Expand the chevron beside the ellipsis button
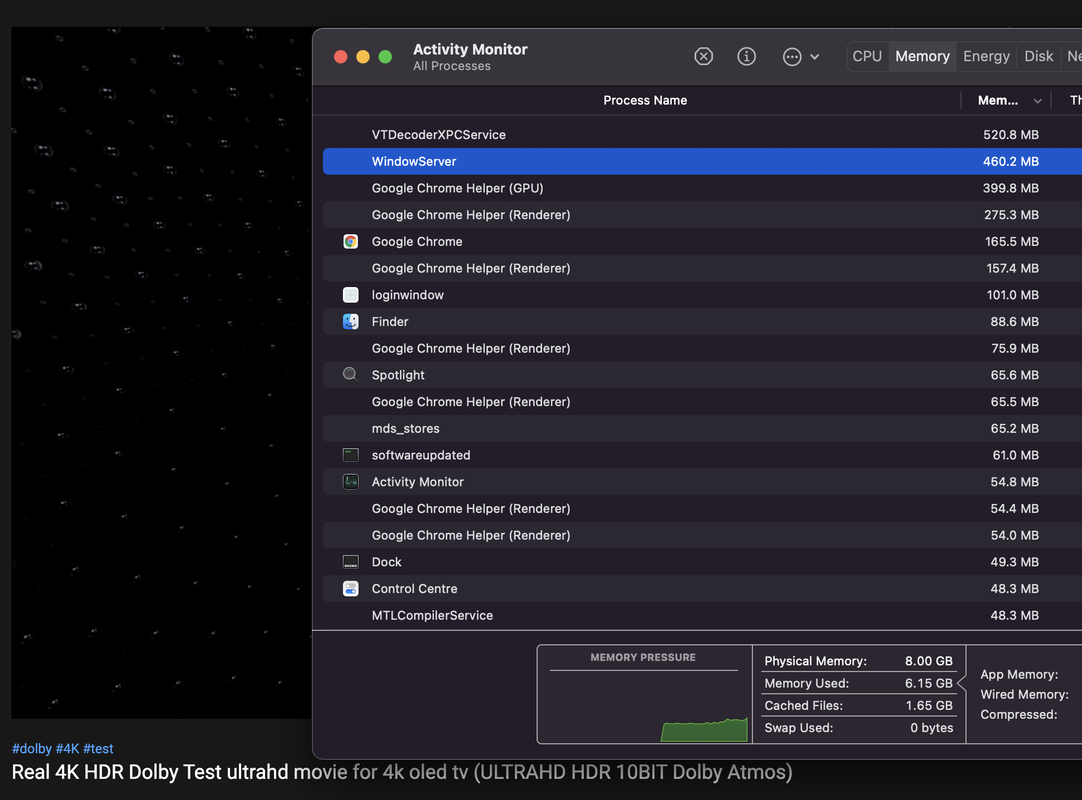The height and width of the screenshot is (800, 1082). (x=814, y=57)
